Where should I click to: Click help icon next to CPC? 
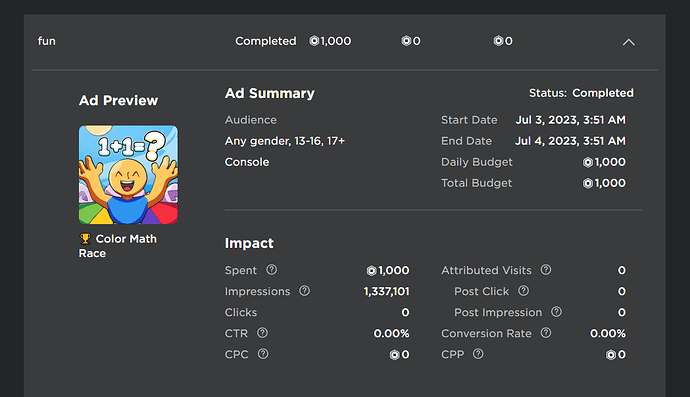(263, 354)
